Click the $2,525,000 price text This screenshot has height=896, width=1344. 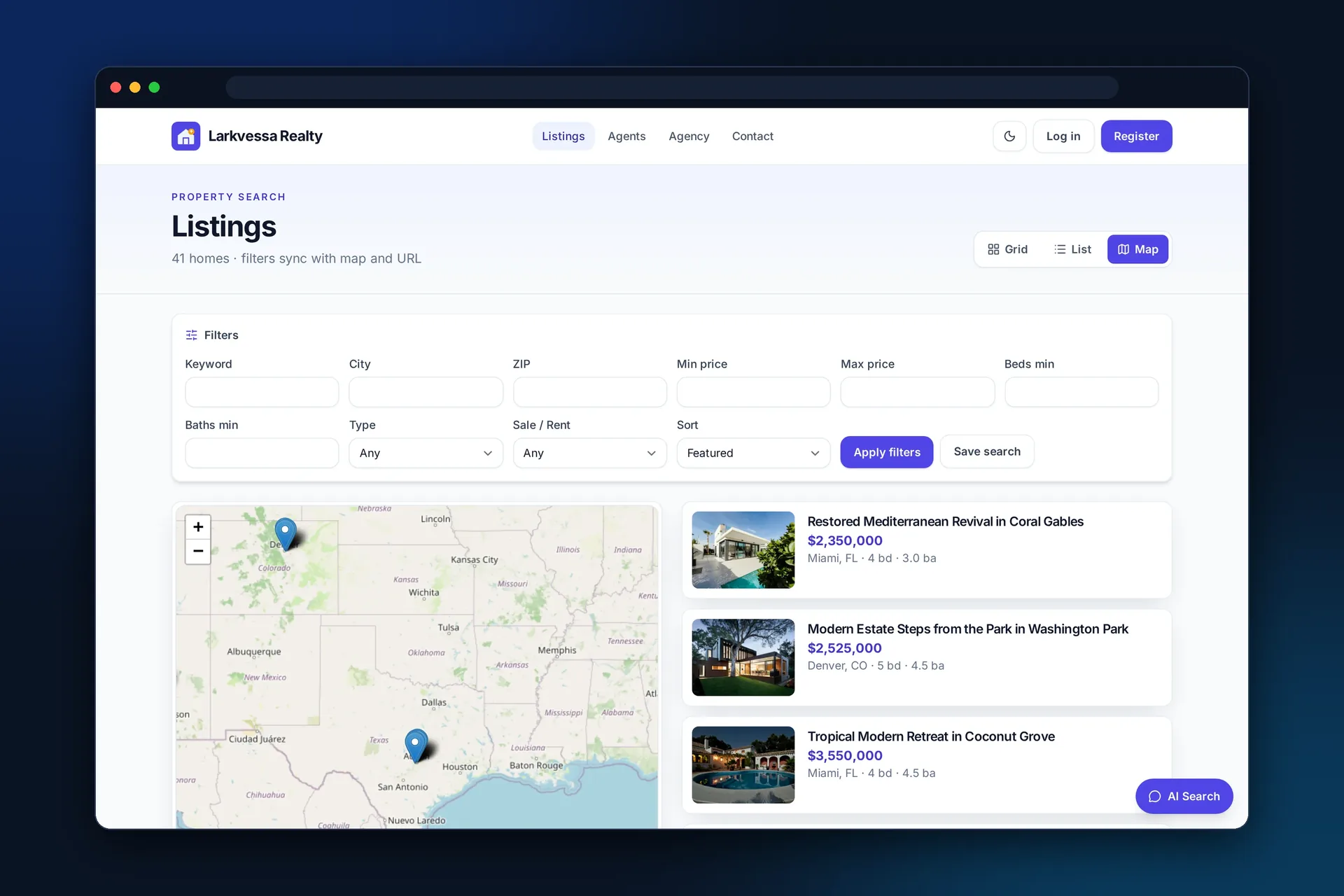click(844, 648)
